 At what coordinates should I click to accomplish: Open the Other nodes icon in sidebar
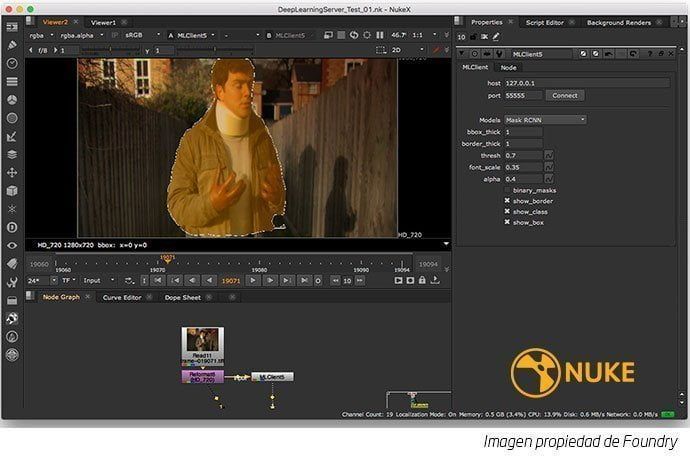pyautogui.click(x=12, y=300)
